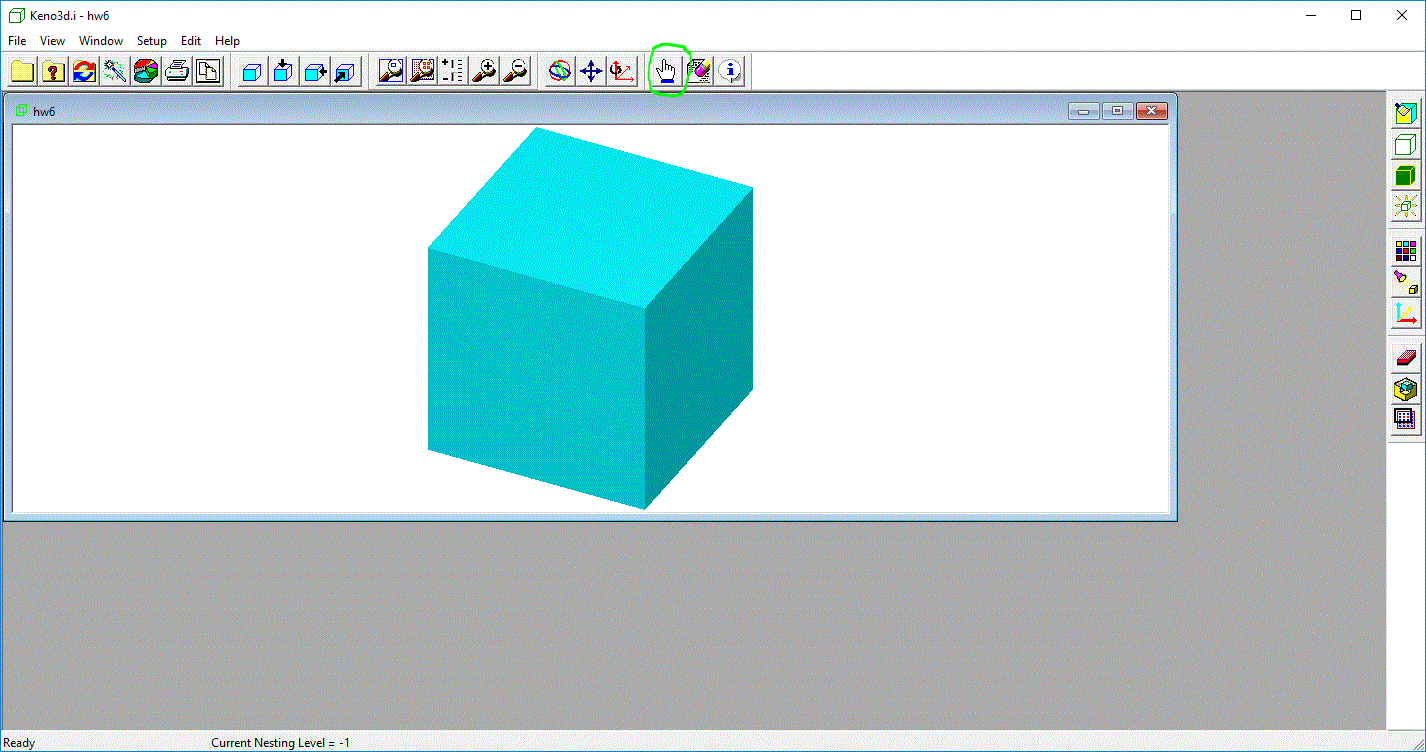The height and width of the screenshot is (752, 1426).
Task: Open the View menu
Action: click(52, 41)
